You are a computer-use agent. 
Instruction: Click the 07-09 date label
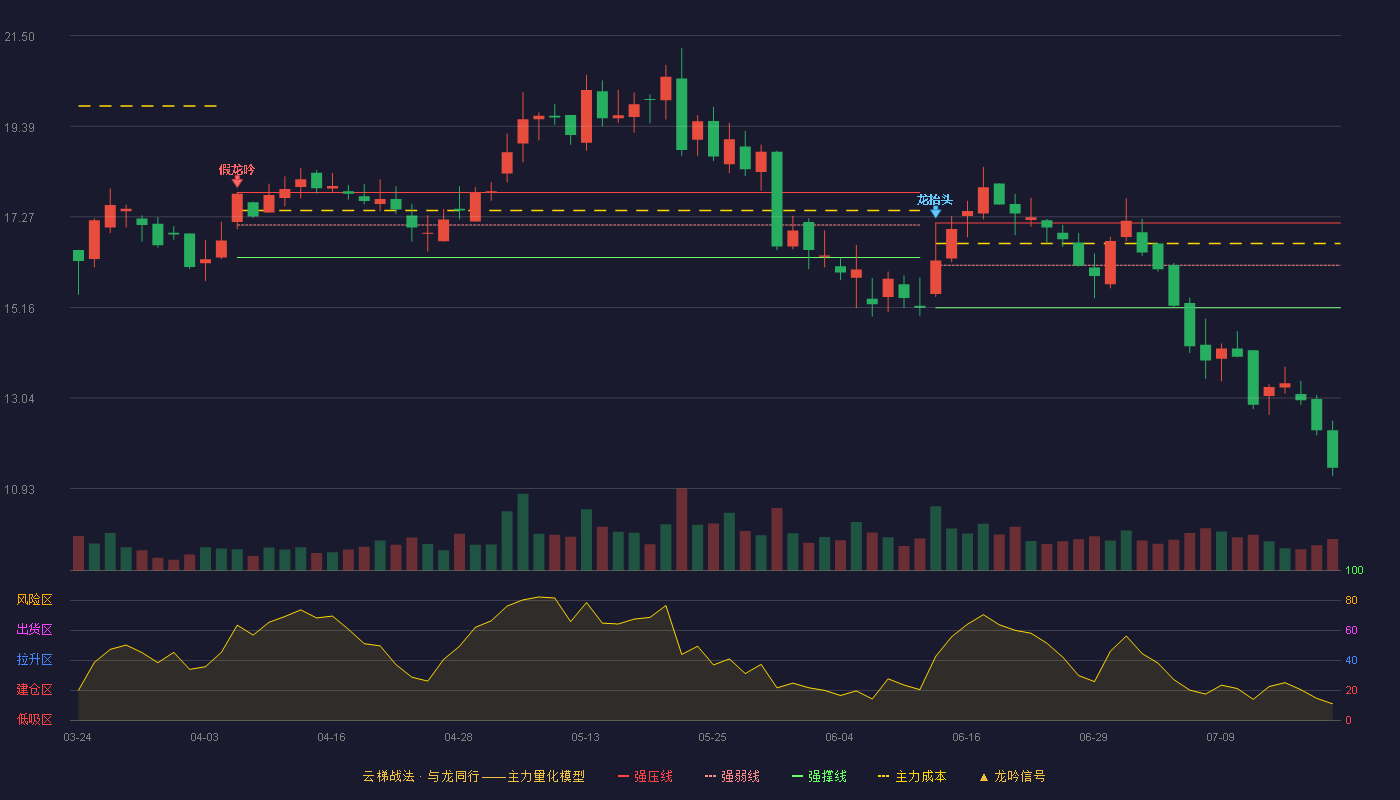coord(1220,737)
